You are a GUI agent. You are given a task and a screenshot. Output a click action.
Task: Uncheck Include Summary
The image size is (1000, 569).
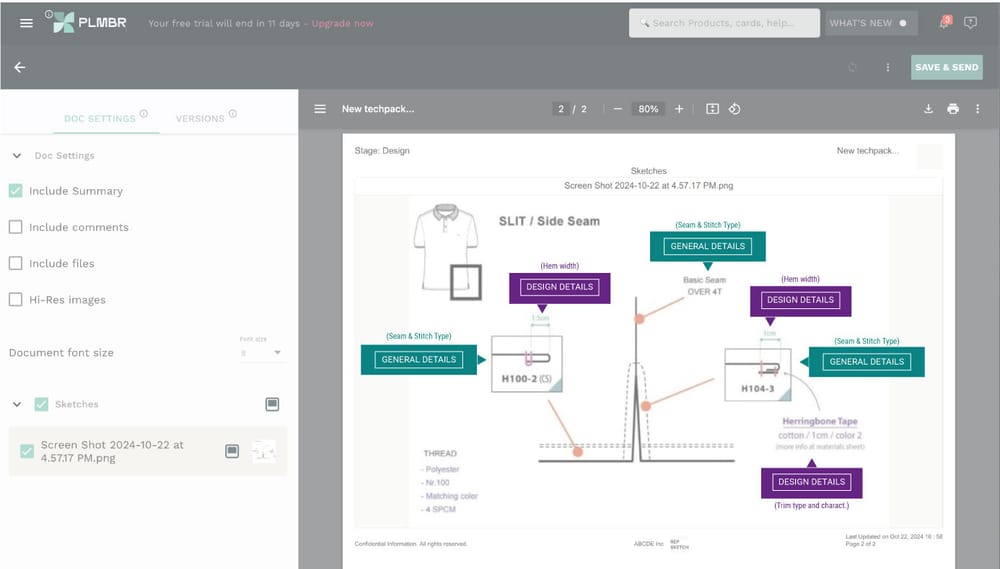15,191
